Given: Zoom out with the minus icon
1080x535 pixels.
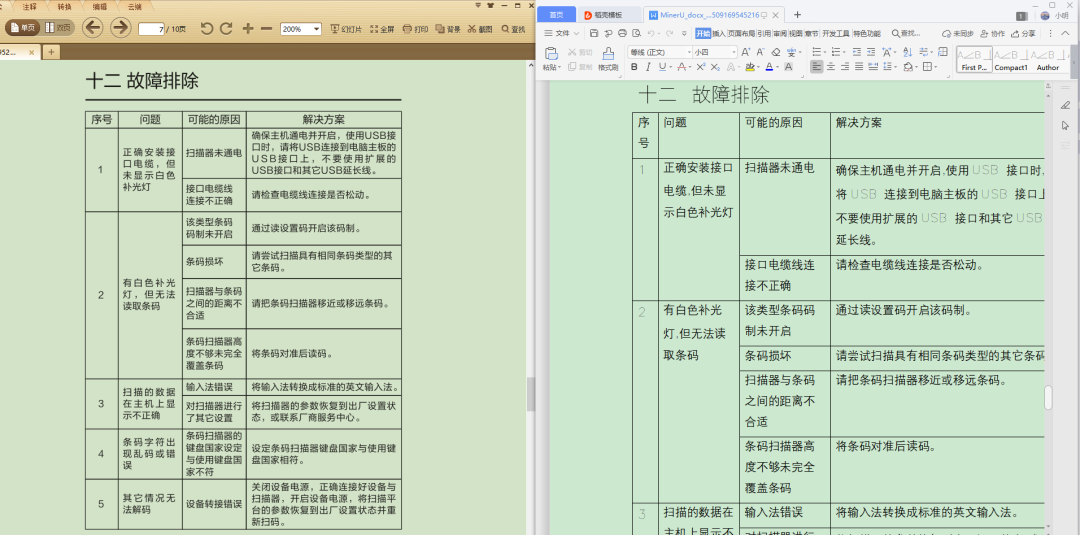Looking at the screenshot, I should 267,29.
